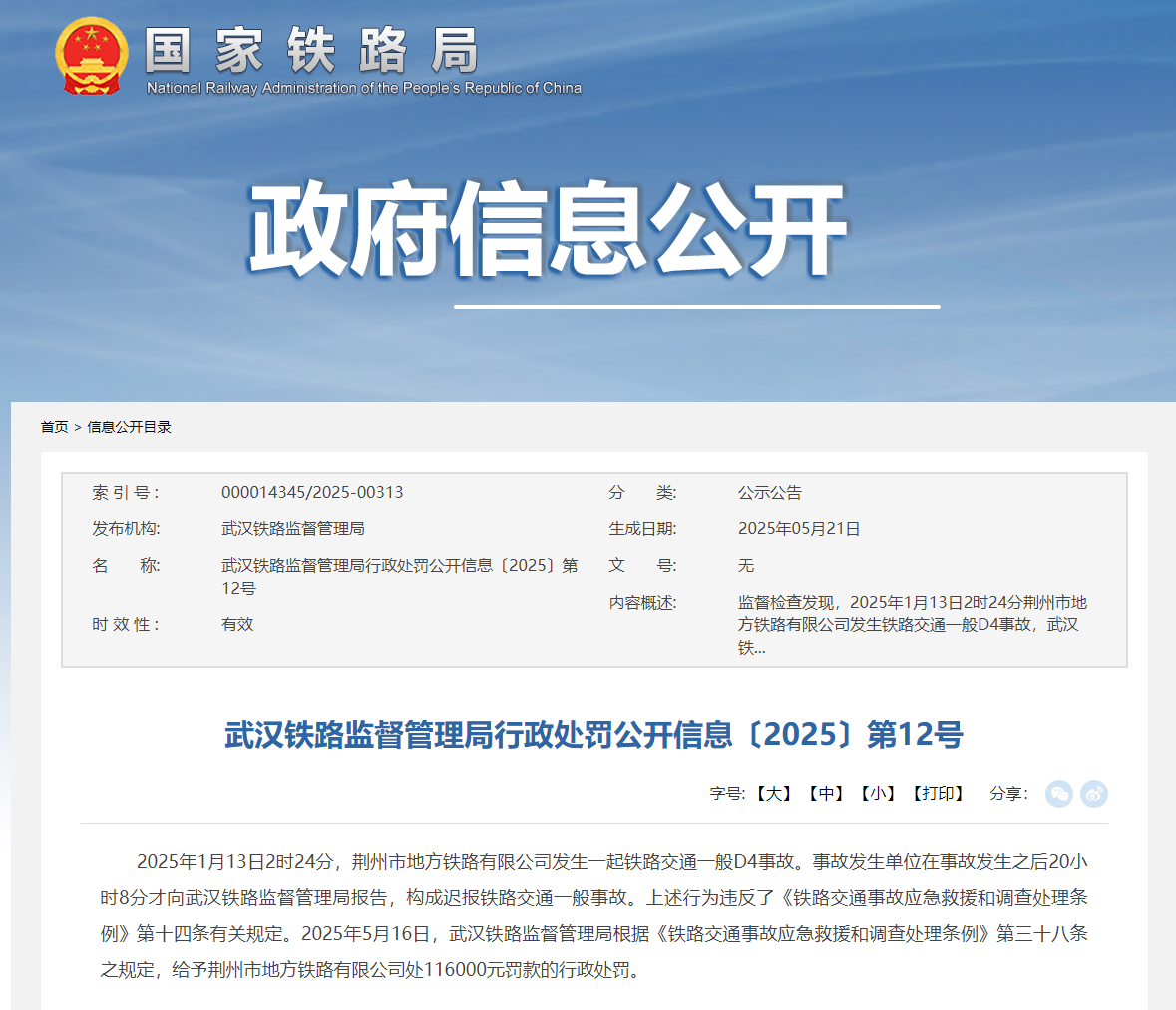
Task: Click the 时效性 value 有效
Action: pos(237,625)
